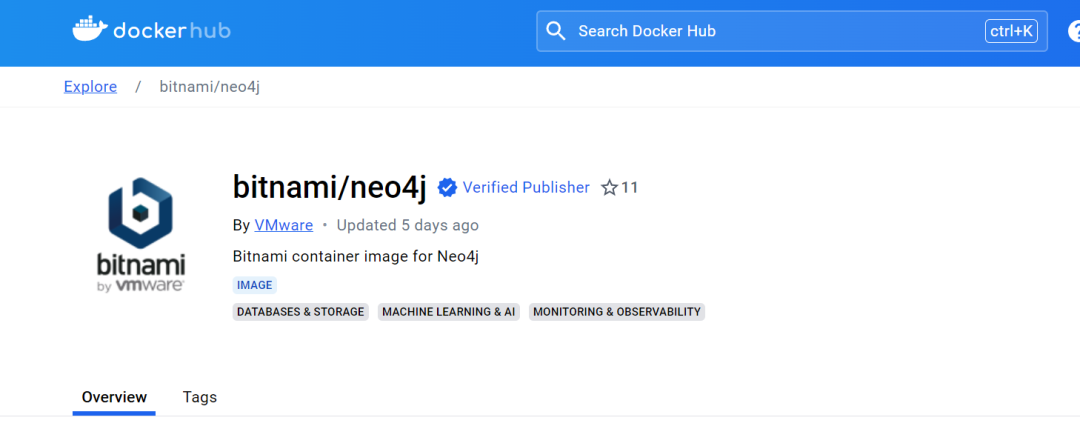Open help via the question mark icon
Image resolution: width=1080 pixels, height=429 pixels.
coord(1072,31)
